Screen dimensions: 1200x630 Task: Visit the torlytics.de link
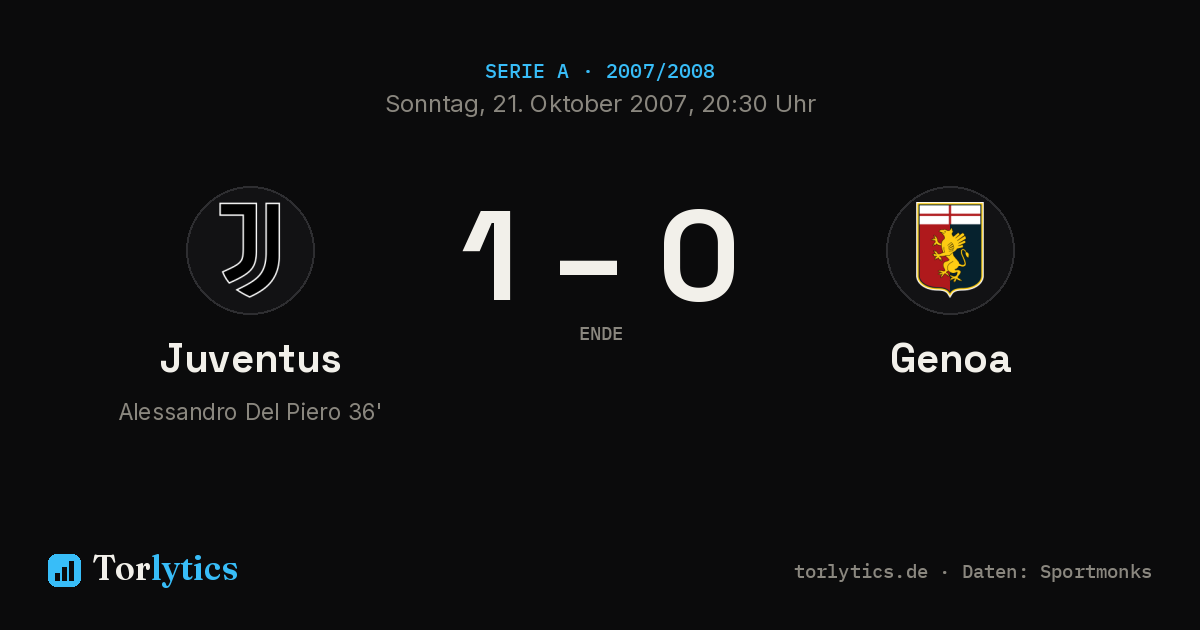point(861,572)
